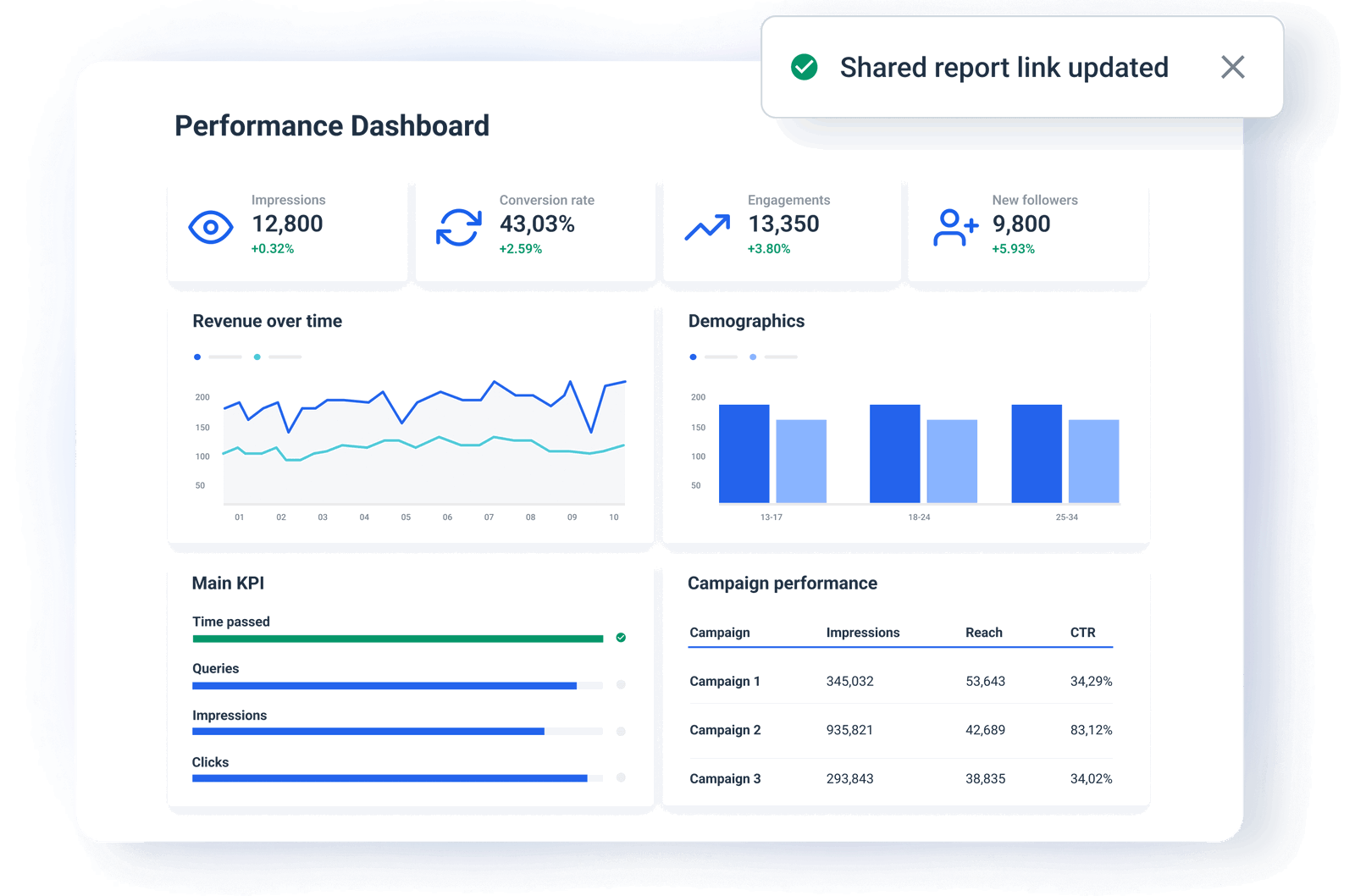Select the conversion rate refresh icon
Viewport: 1355px width, 896px height.
coord(458,226)
